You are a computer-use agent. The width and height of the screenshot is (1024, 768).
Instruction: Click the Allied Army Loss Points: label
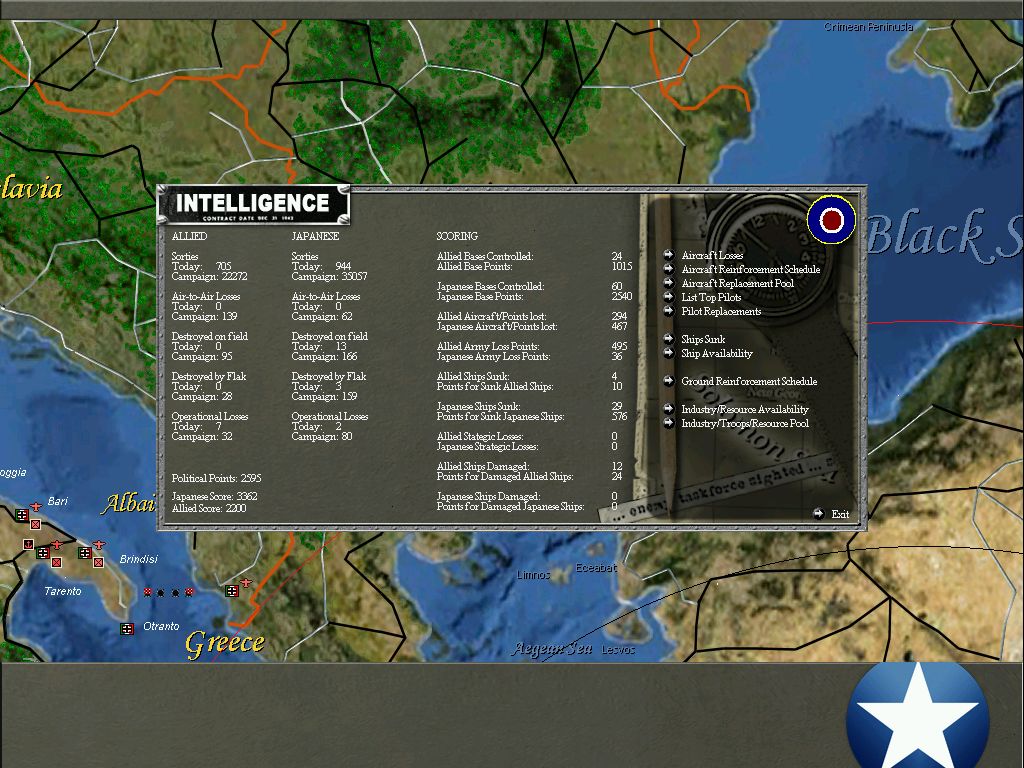click(487, 346)
